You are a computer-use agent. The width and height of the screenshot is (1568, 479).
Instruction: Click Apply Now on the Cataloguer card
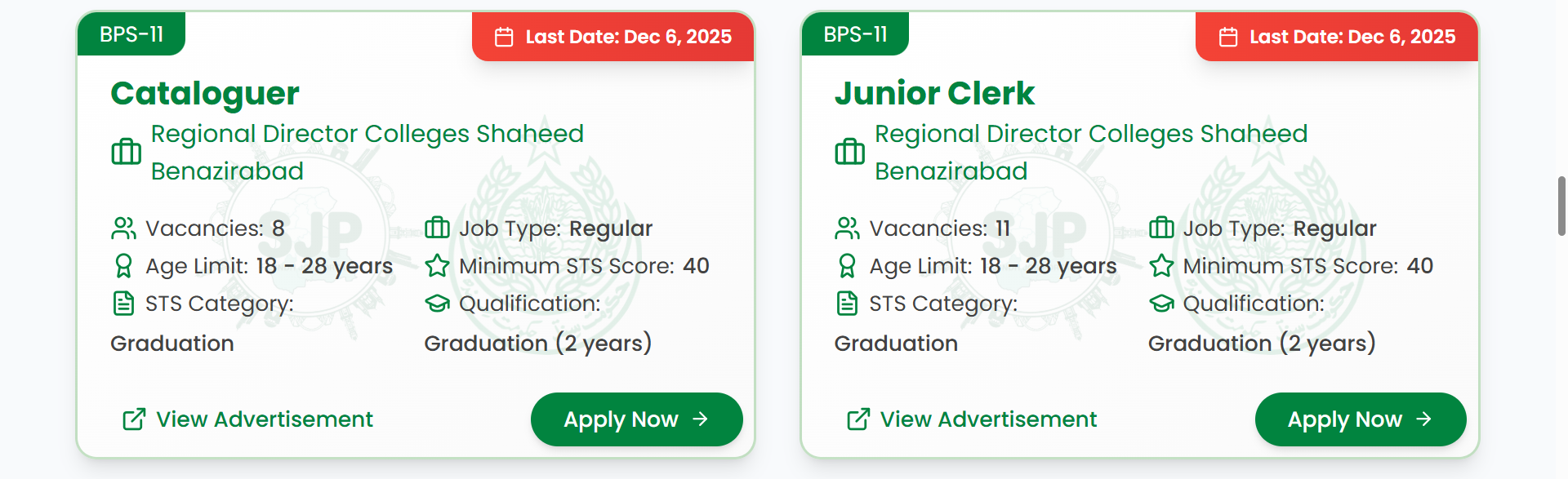pos(636,419)
